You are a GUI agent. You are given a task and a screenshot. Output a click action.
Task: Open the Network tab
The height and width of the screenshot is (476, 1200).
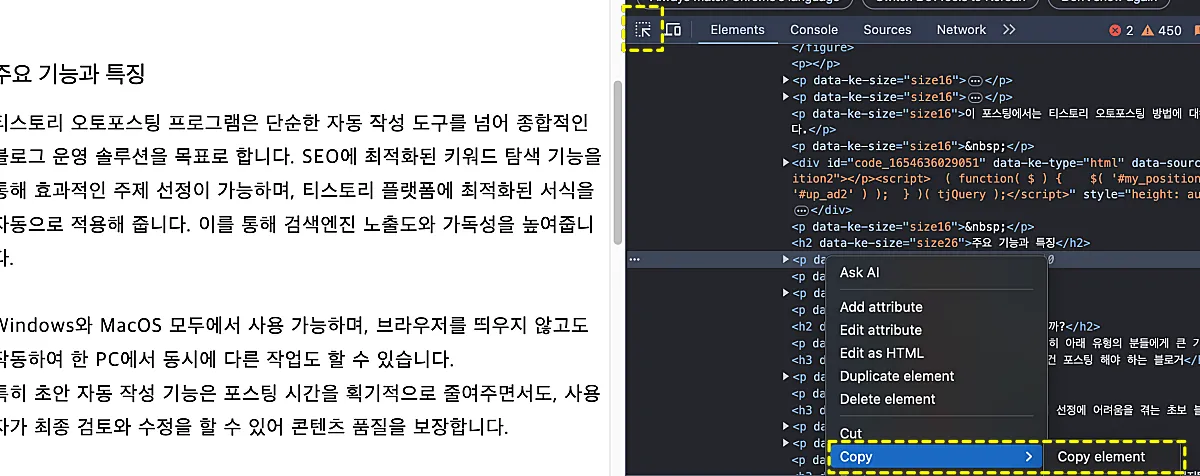click(961, 30)
